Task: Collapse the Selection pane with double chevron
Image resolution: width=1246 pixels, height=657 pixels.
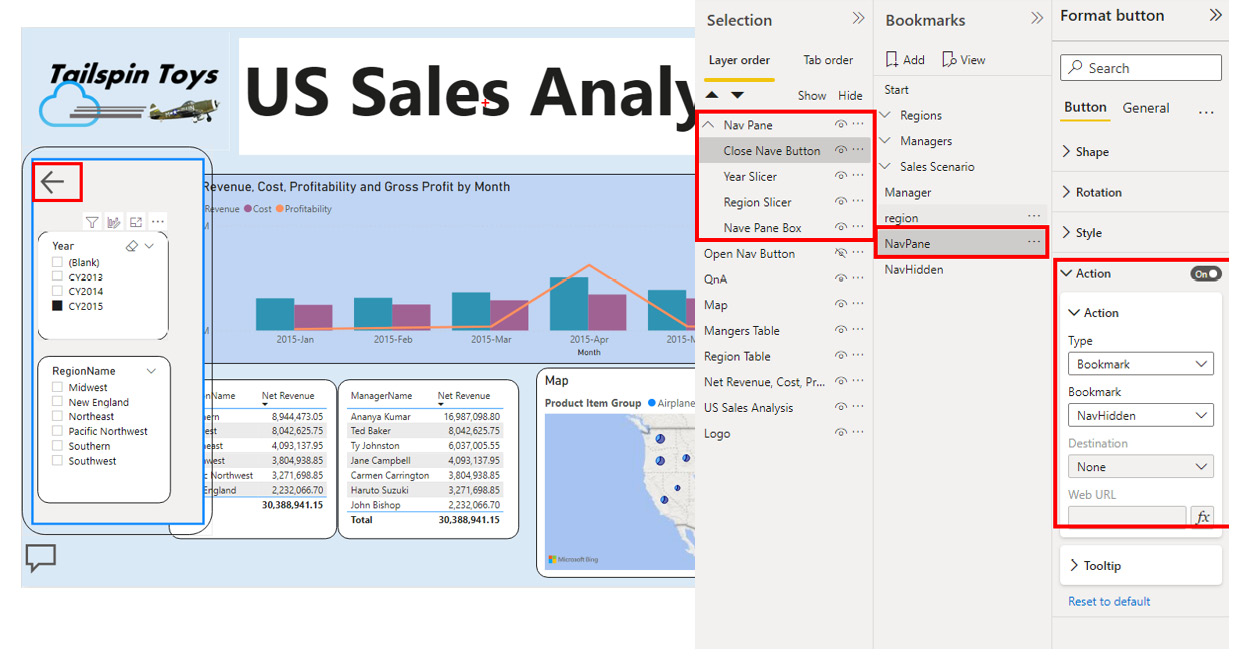Action: tap(857, 19)
